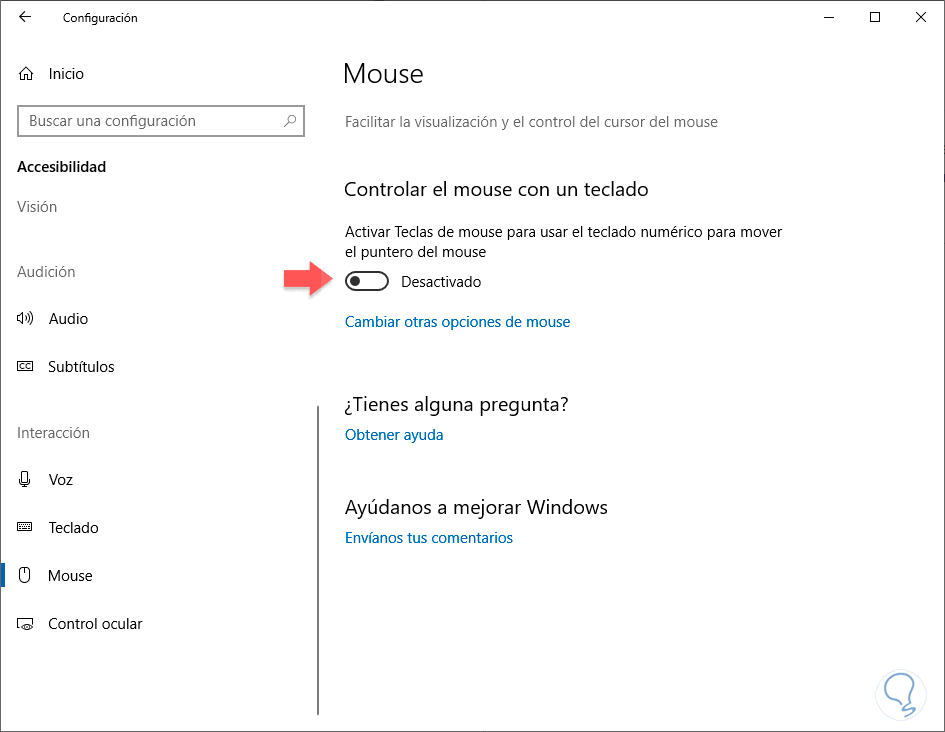The image size is (945, 732).
Task: Select Teclado in the sidebar
Action: pos(73,528)
